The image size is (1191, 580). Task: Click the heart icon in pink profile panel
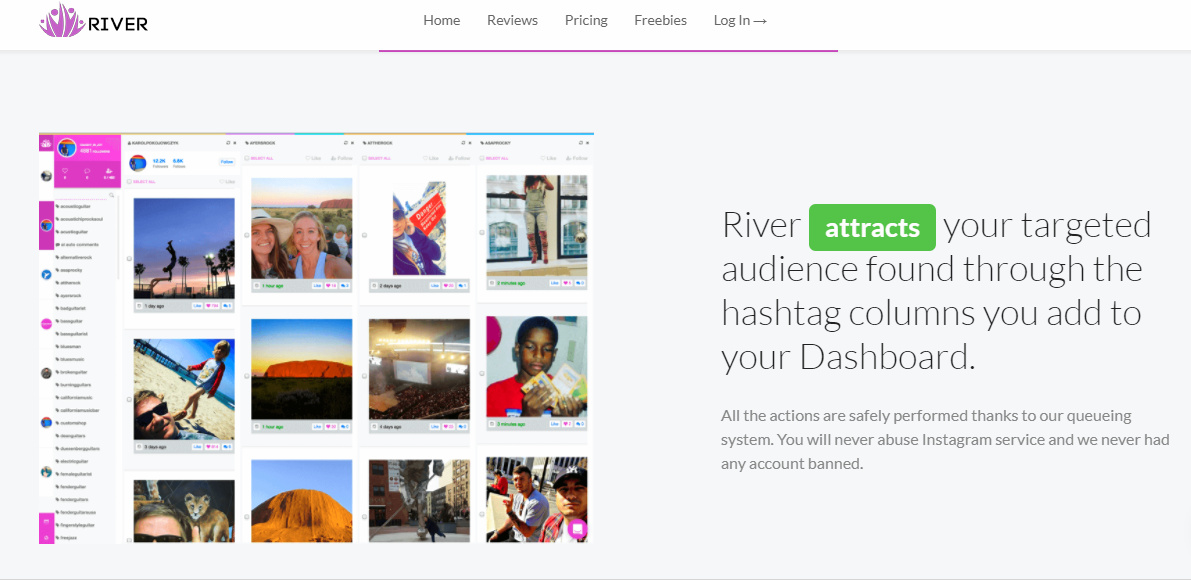(65, 172)
